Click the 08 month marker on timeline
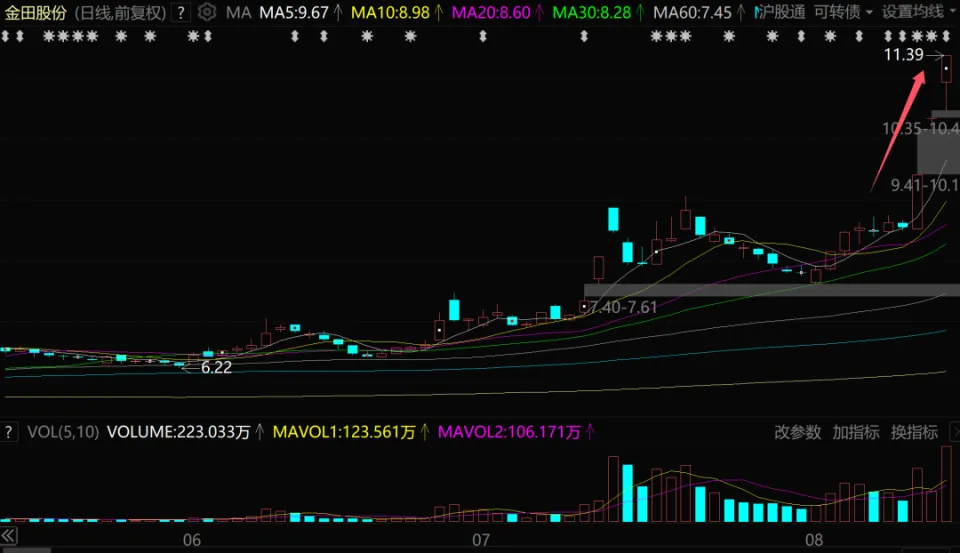Image resolution: width=960 pixels, height=553 pixels. tap(814, 540)
